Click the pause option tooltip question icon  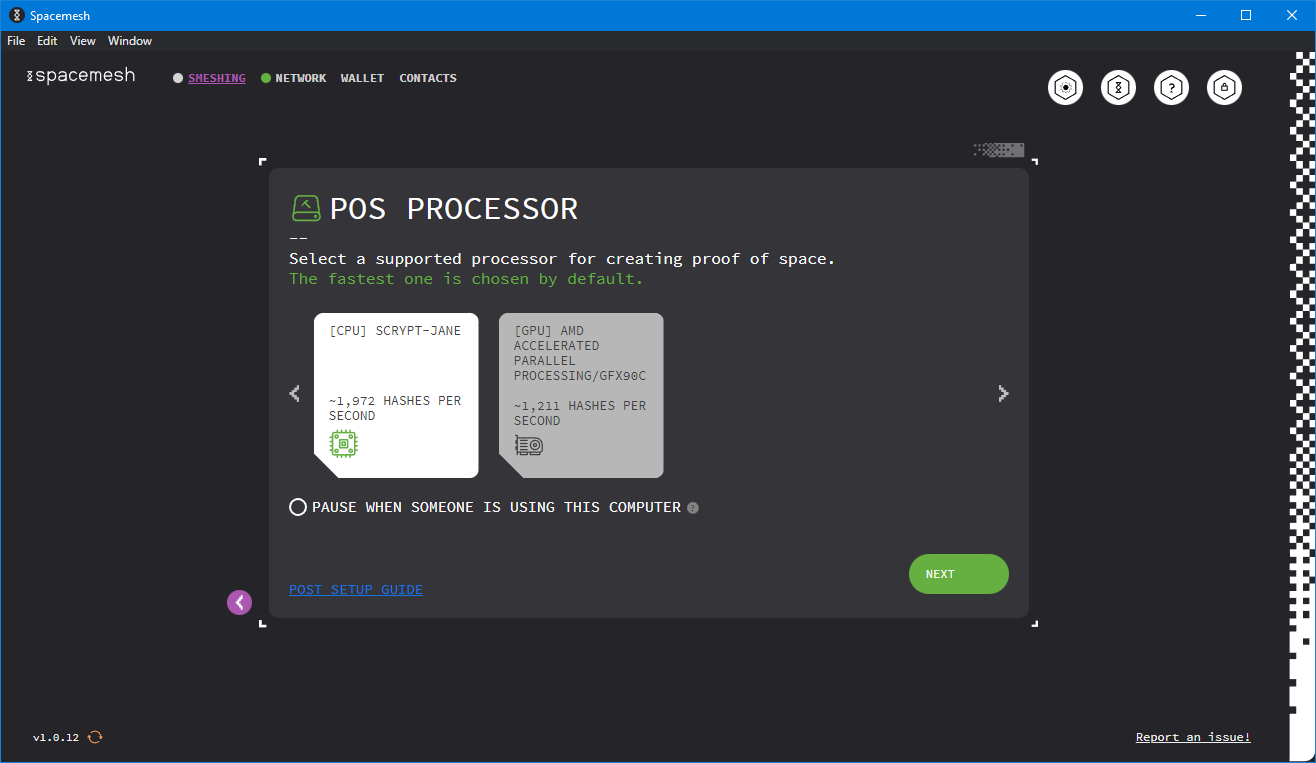pos(693,508)
